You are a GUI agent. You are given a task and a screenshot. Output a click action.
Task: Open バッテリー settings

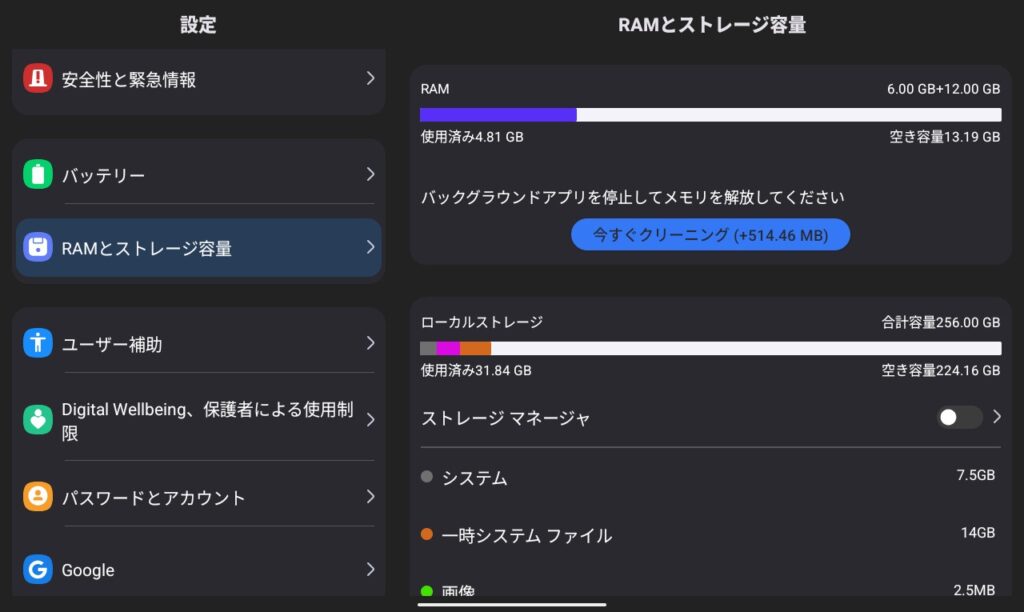199,174
